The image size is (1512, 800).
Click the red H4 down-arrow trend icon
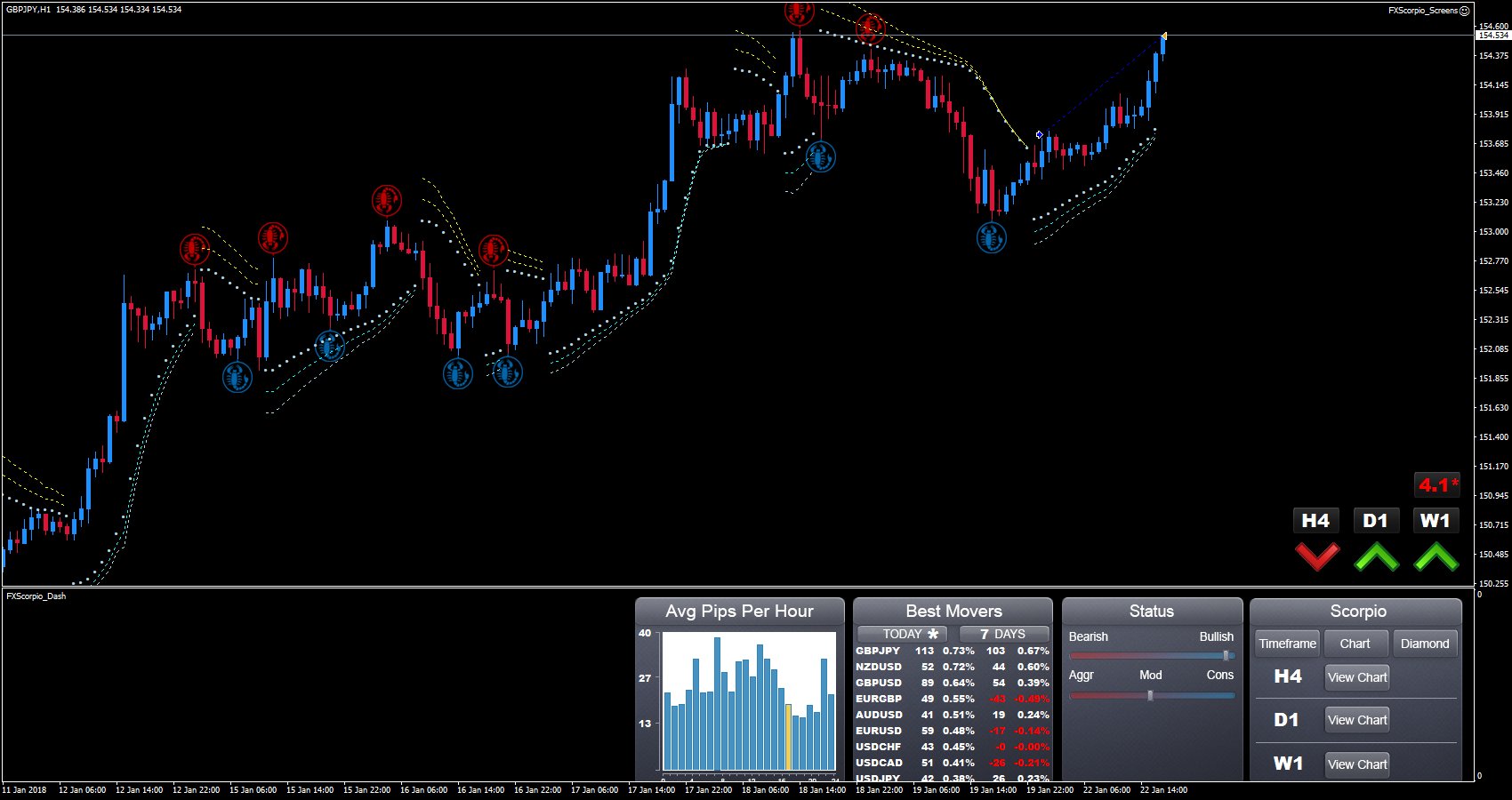click(1316, 556)
